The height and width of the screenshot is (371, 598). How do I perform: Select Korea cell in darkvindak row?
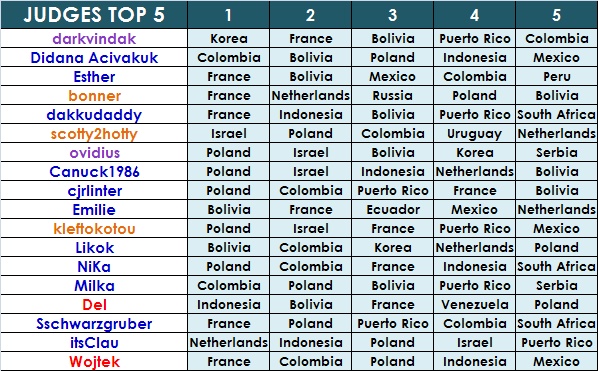(228, 39)
